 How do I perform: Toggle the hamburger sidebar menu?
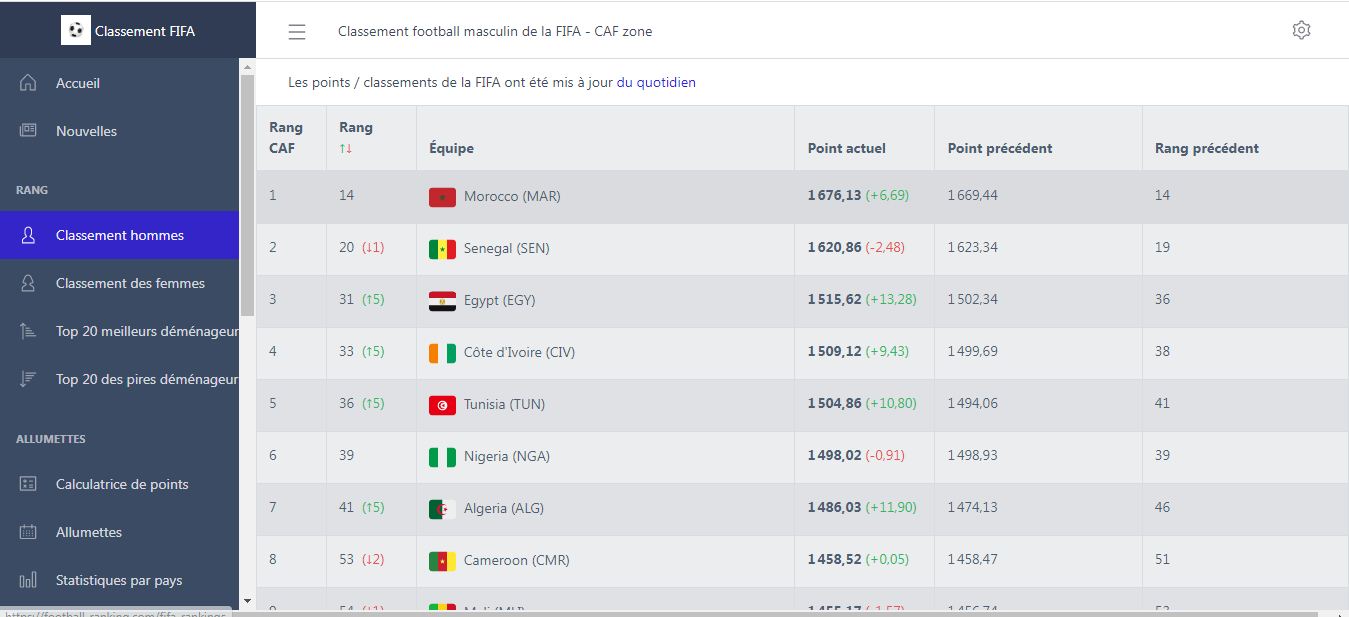click(x=297, y=32)
